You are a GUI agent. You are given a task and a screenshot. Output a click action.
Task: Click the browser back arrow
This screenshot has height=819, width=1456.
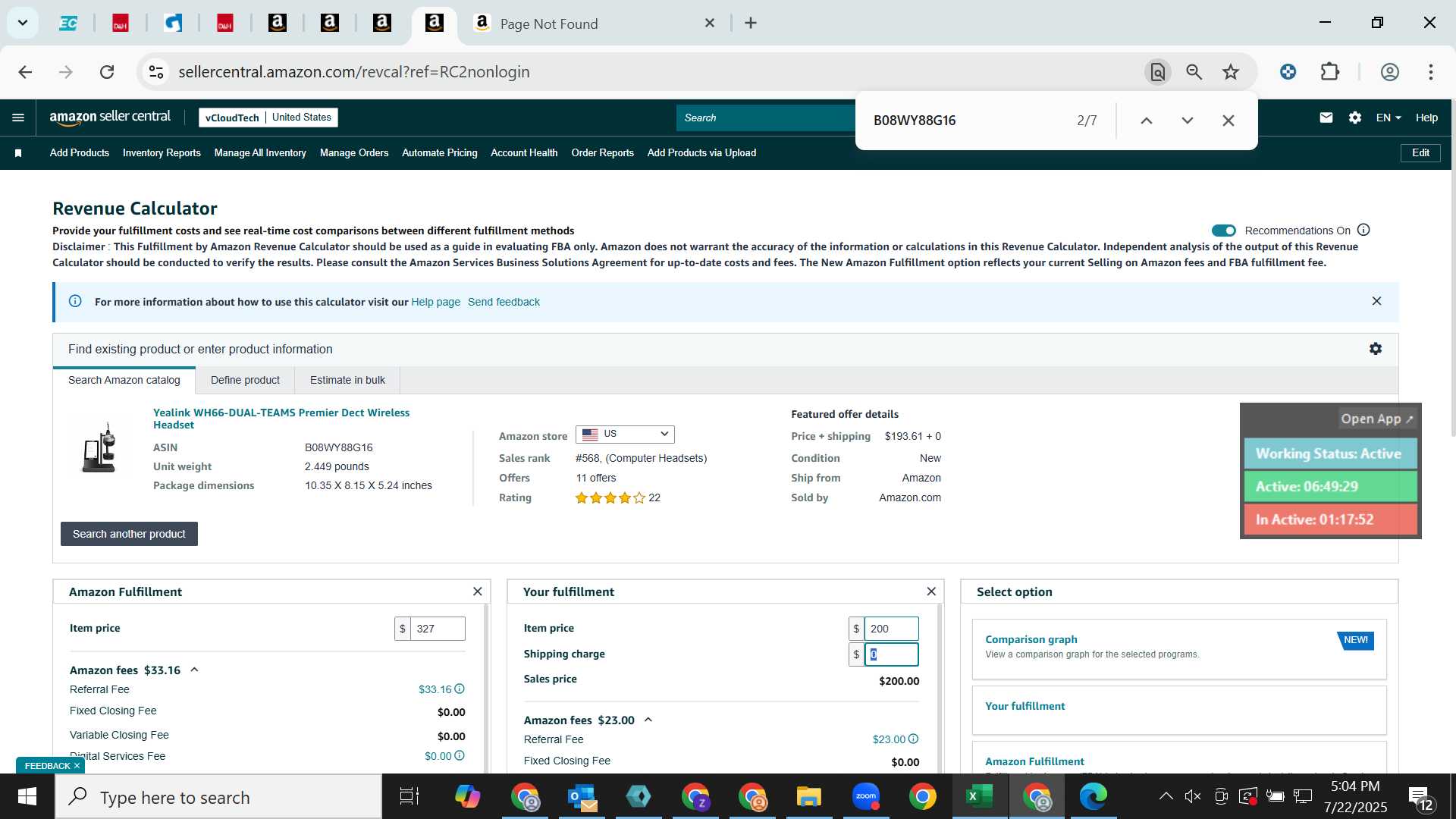point(25,72)
